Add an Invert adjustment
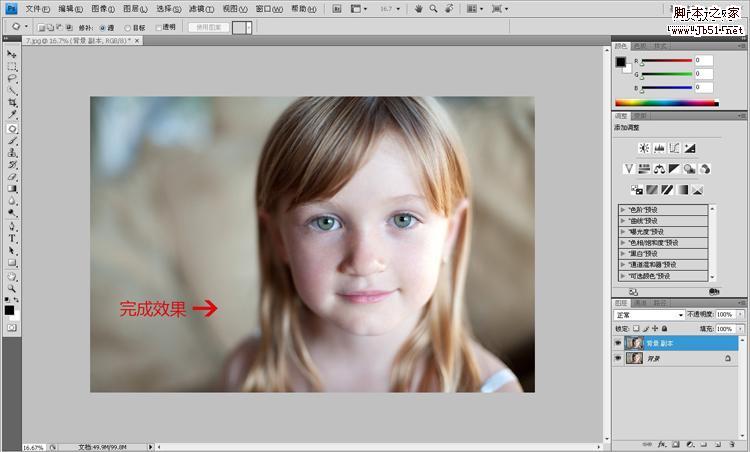This screenshot has width=750, height=452. 637,190
